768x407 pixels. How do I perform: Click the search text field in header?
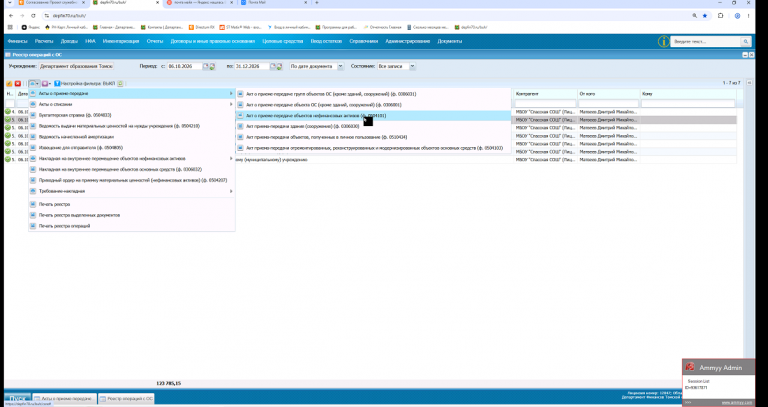click(x=705, y=42)
